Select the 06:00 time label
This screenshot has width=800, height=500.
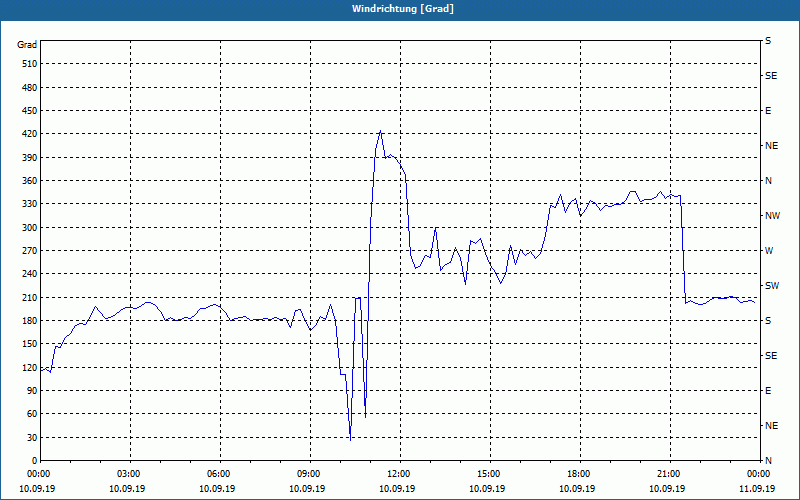coord(217,474)
